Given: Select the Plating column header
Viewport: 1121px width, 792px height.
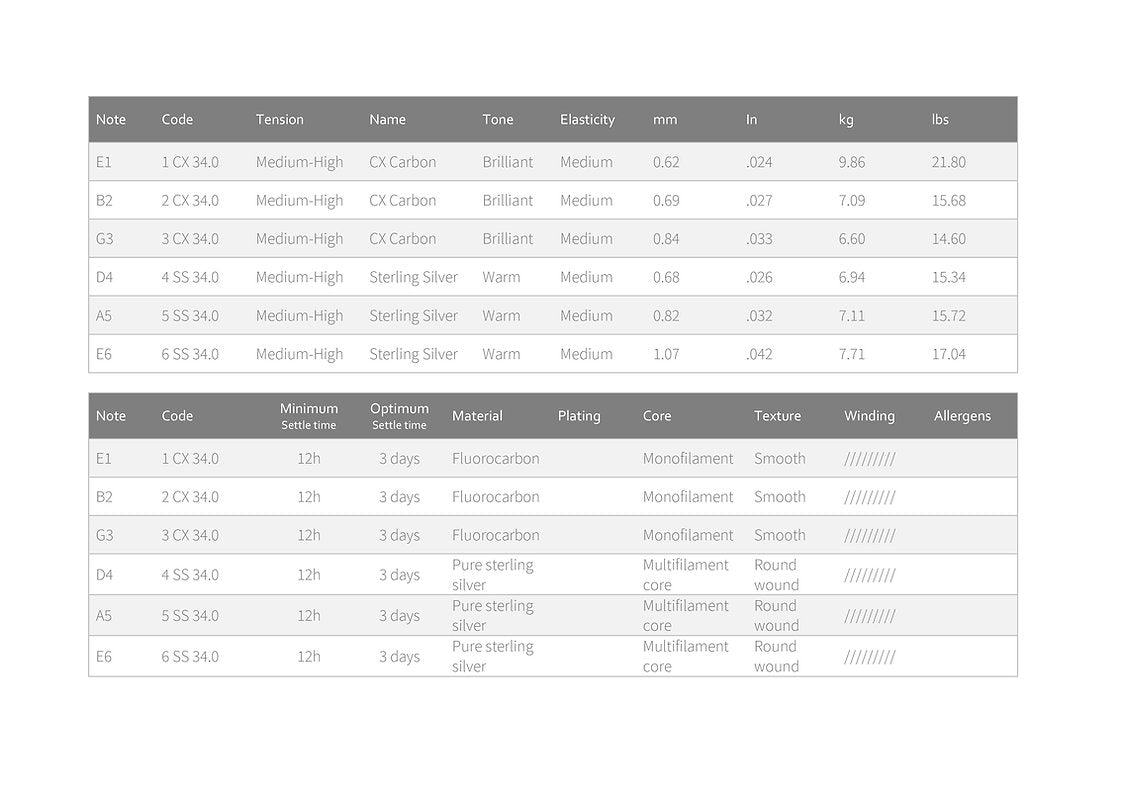Looking at the screenshot, I should [579, 416].
